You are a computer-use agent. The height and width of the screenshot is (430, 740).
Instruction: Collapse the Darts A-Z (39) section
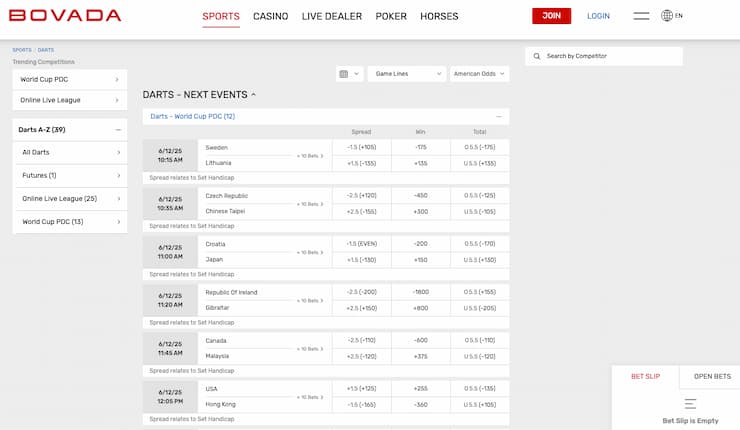[70, 129]
